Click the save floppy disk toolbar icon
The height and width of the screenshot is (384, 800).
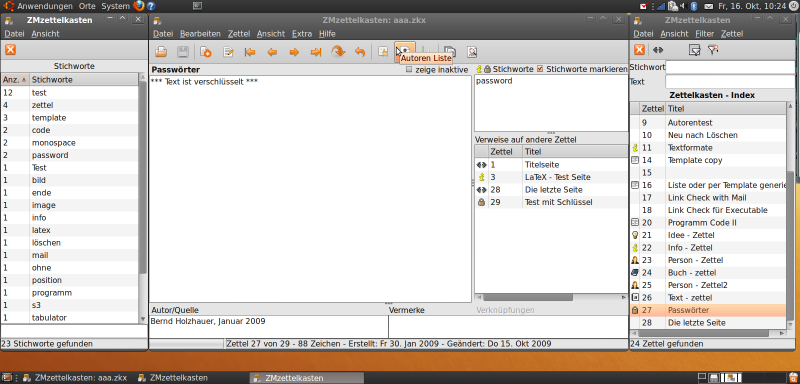click(x=183, y=52)
